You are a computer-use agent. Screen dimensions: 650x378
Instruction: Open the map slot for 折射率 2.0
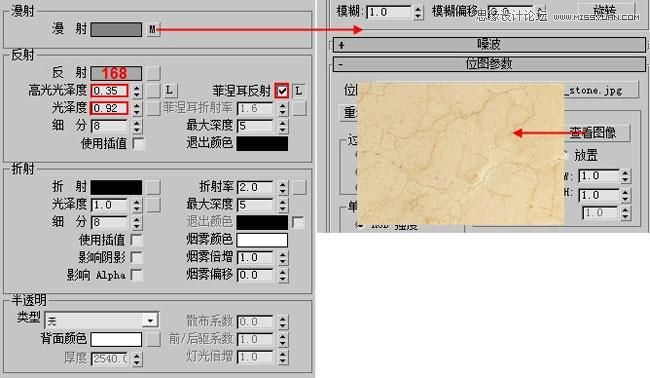coord(299,187)
